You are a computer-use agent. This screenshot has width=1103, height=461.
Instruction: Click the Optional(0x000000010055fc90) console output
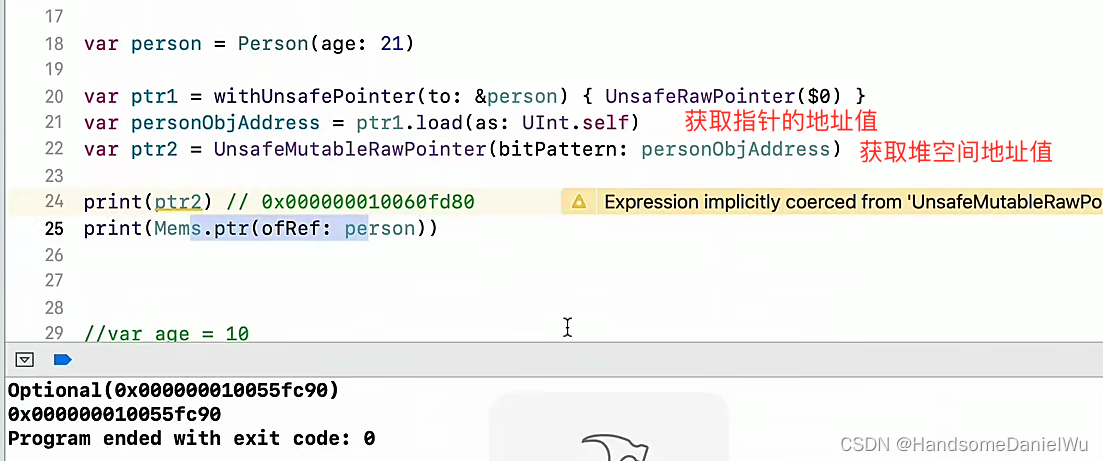[173, 390]
